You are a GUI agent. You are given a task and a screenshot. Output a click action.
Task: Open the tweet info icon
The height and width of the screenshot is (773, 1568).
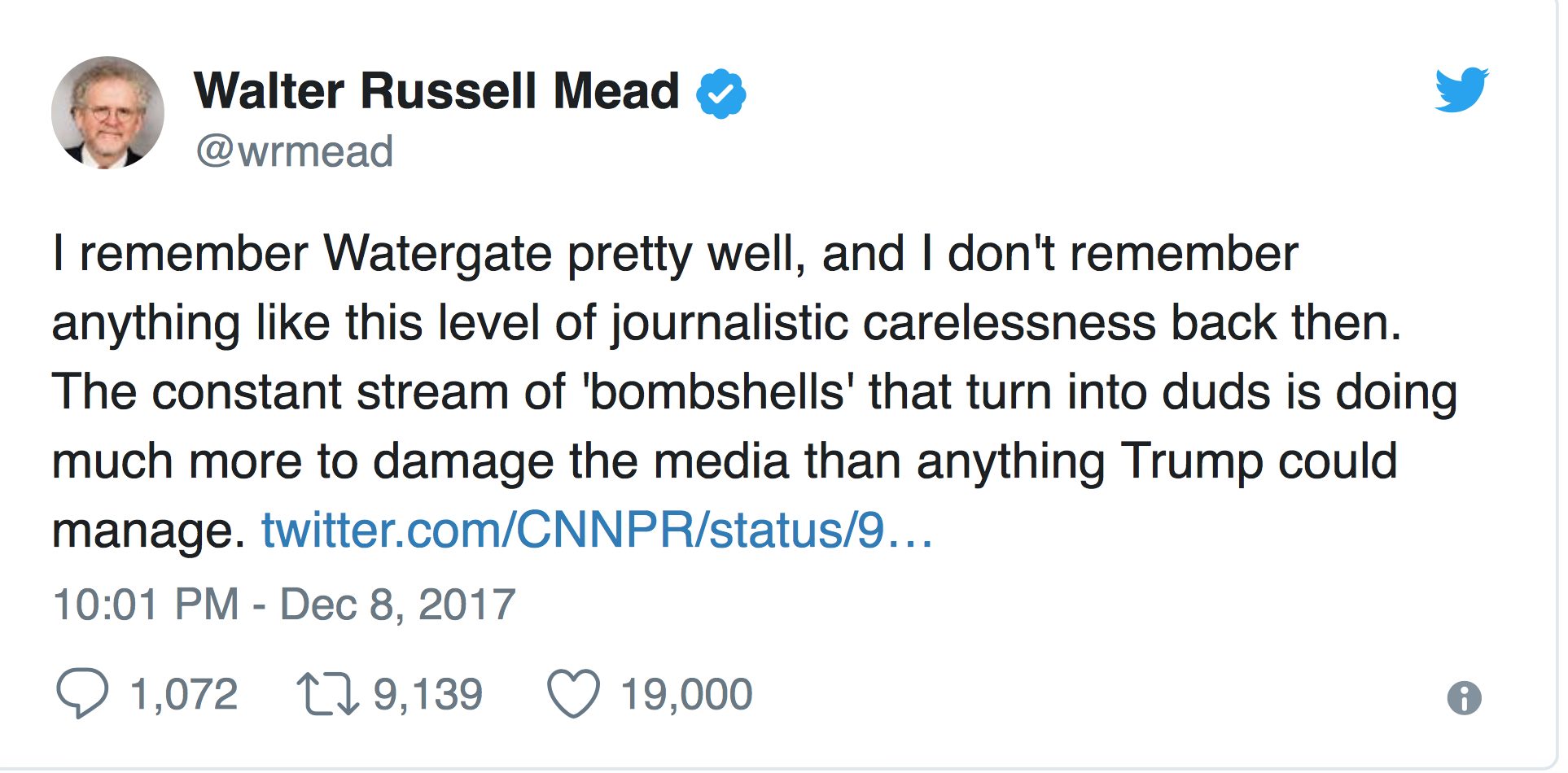click(1464, 698)
